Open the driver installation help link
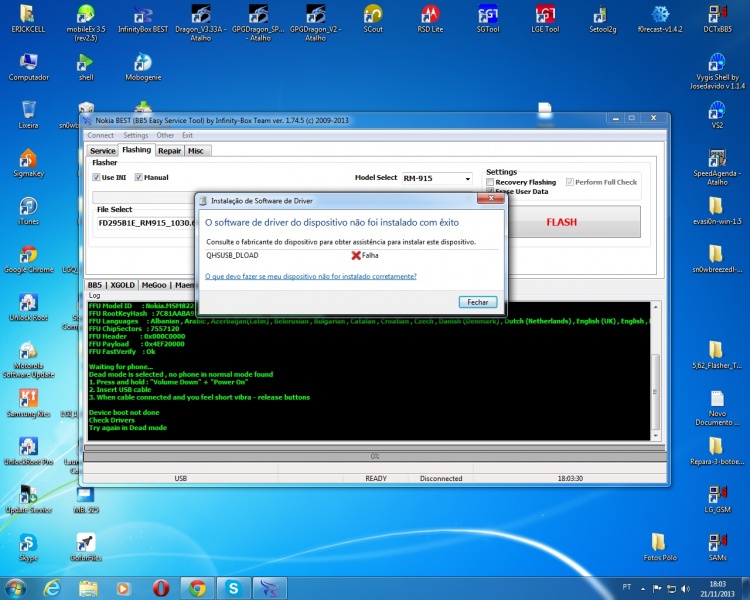This screenshot has height=600, width=750. point(311,277)
